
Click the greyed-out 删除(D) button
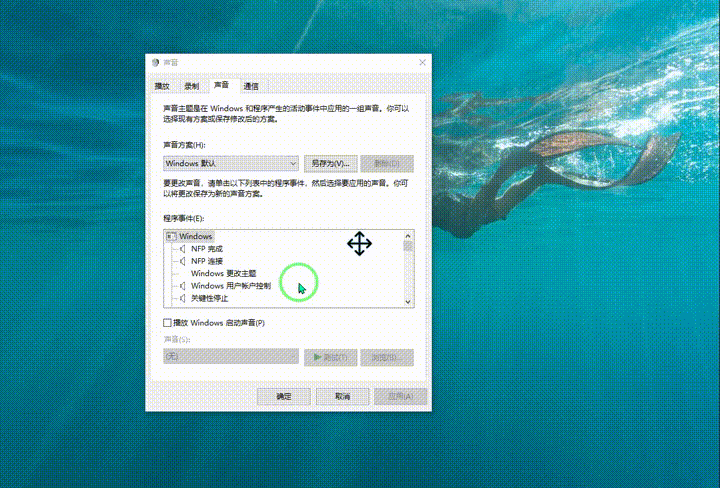click(387, 163)
